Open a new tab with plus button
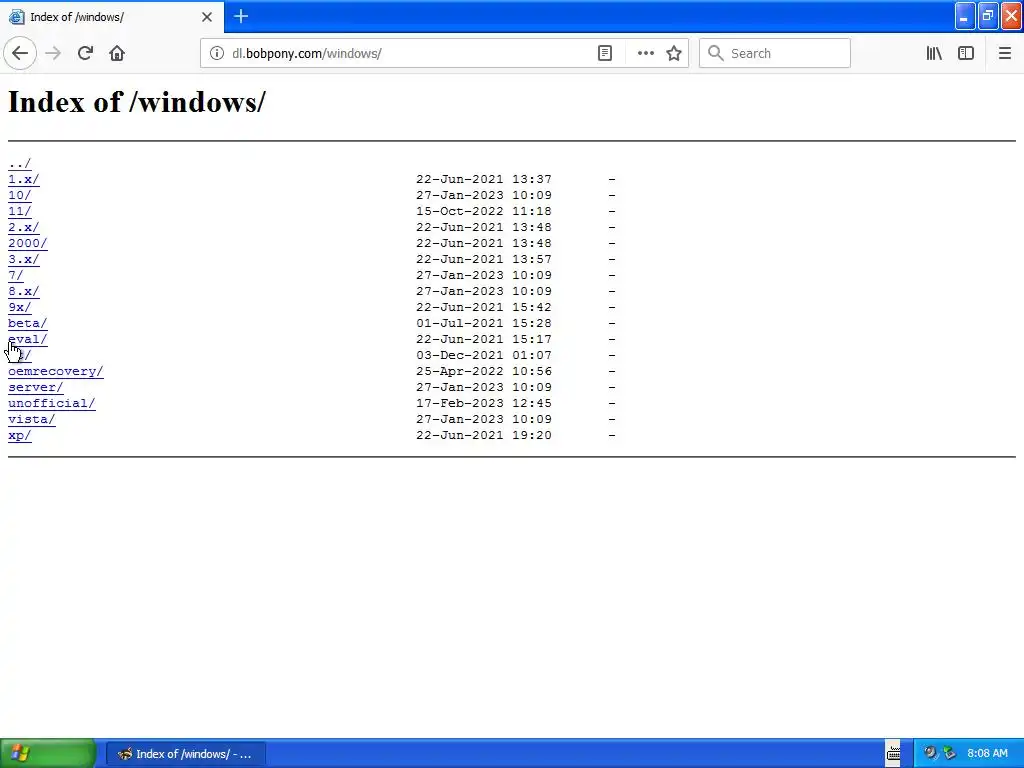Screen dimensions: 1024x768 tap(241, 16)
